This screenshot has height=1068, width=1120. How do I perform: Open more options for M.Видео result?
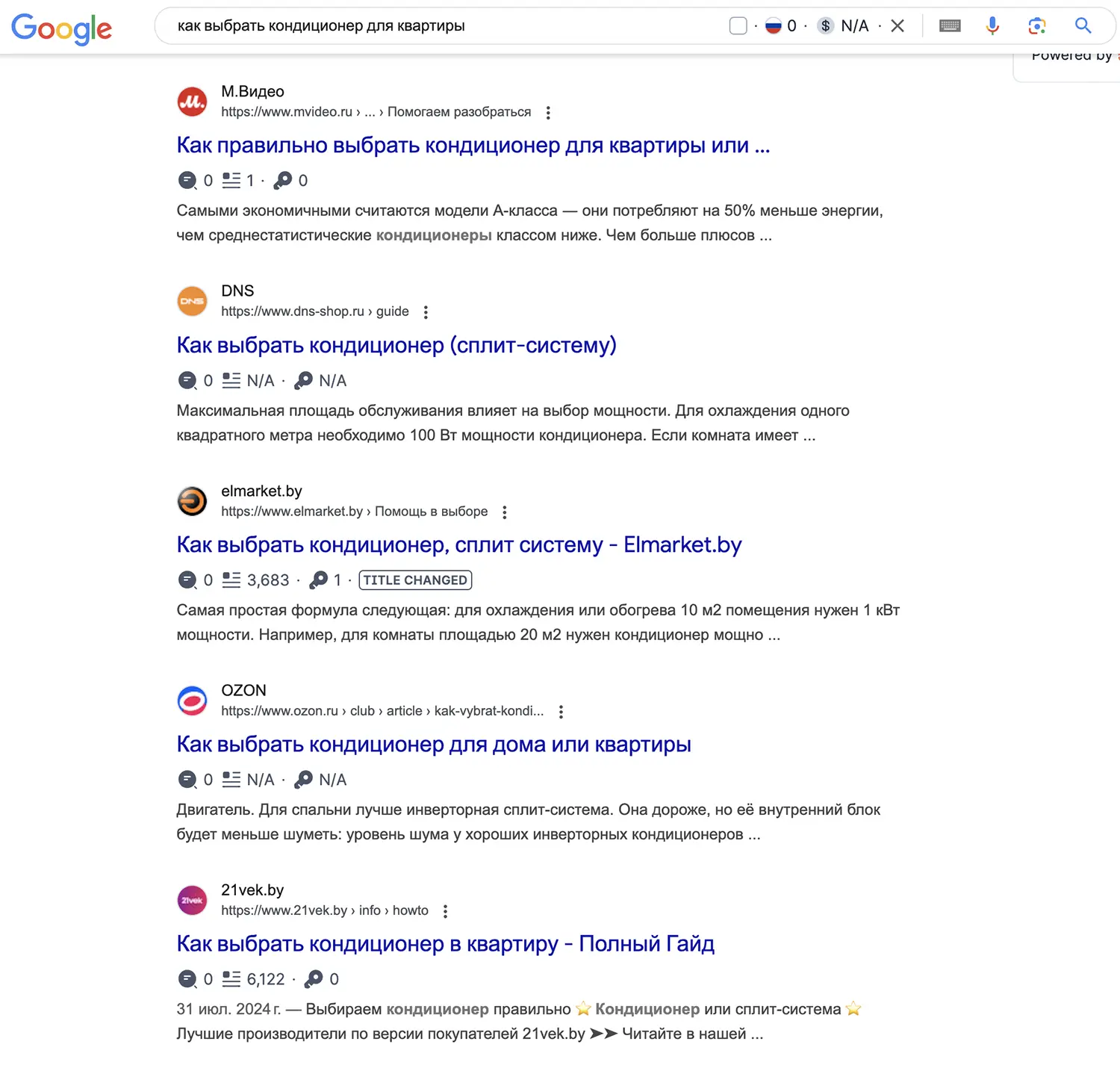click(548, 113)
